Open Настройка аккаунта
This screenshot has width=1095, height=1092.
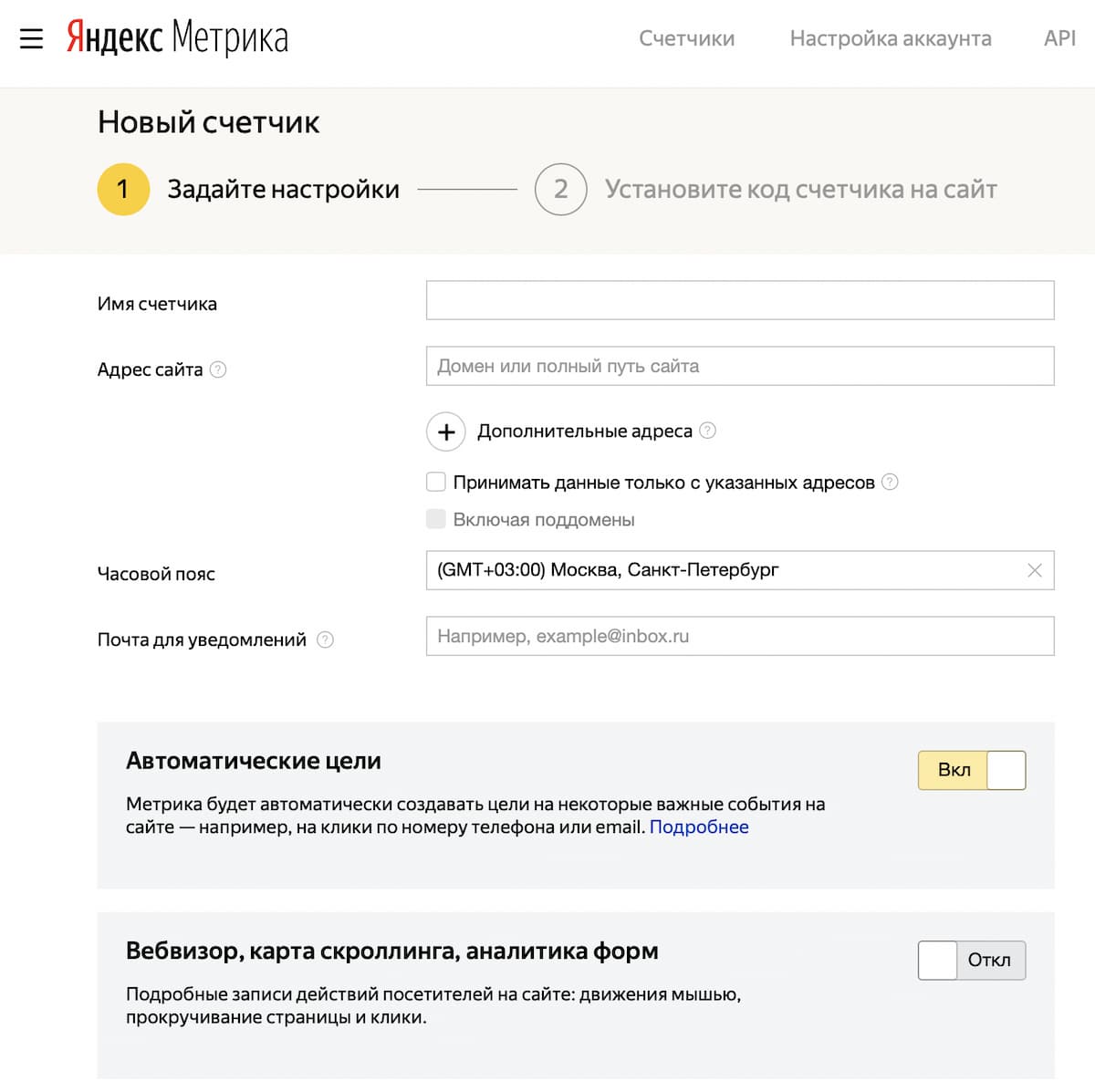tap(890, 38)
